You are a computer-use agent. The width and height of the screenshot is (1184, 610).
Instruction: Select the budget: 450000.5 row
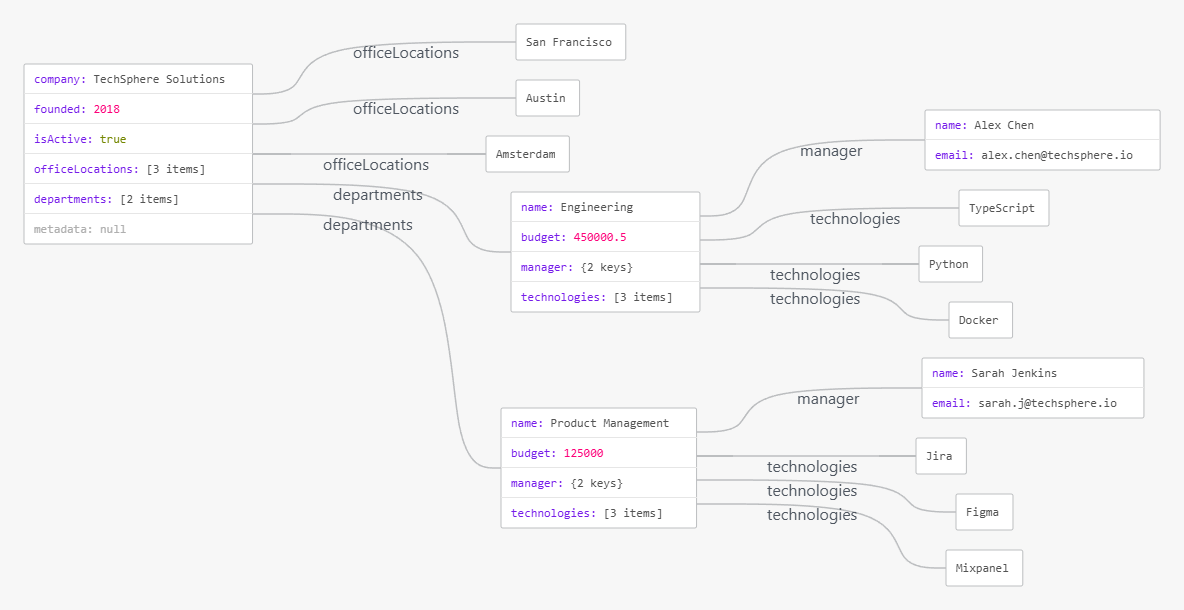pos(606,237)
